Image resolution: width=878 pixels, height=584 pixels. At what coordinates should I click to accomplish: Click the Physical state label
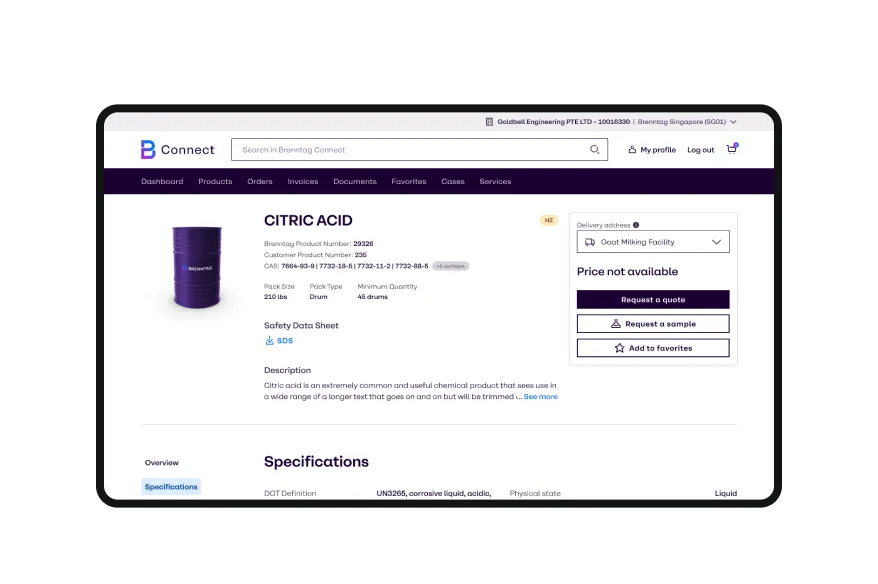point(535,493)
